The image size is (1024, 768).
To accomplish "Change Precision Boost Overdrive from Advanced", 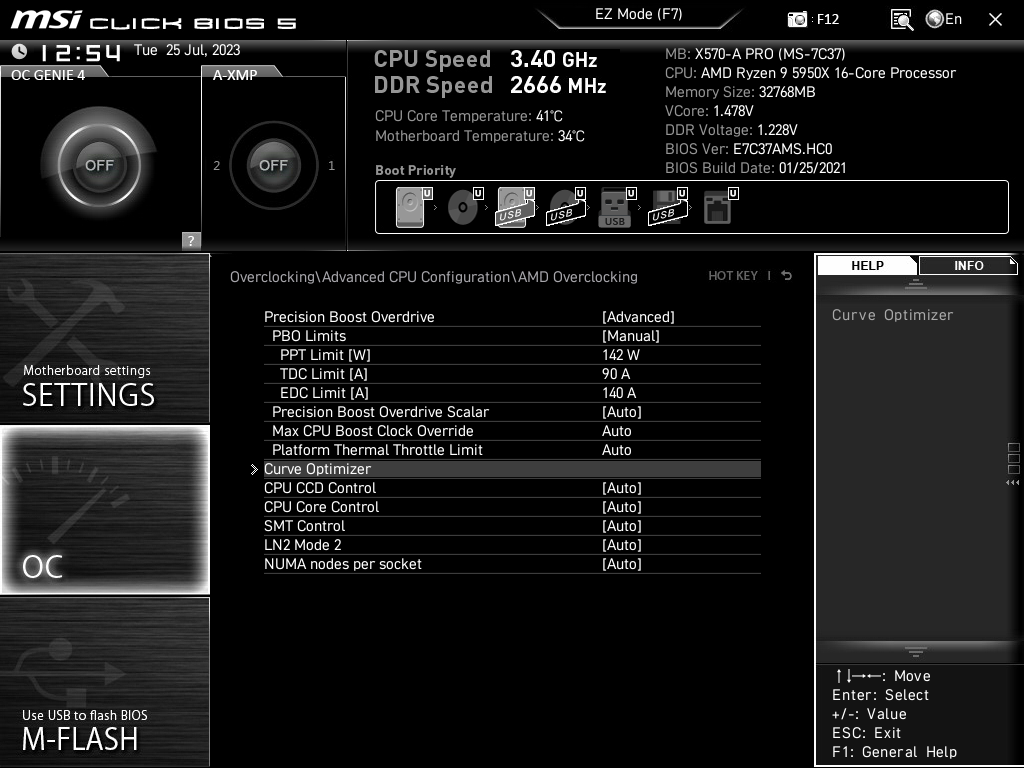I will (x=638, y=316).
